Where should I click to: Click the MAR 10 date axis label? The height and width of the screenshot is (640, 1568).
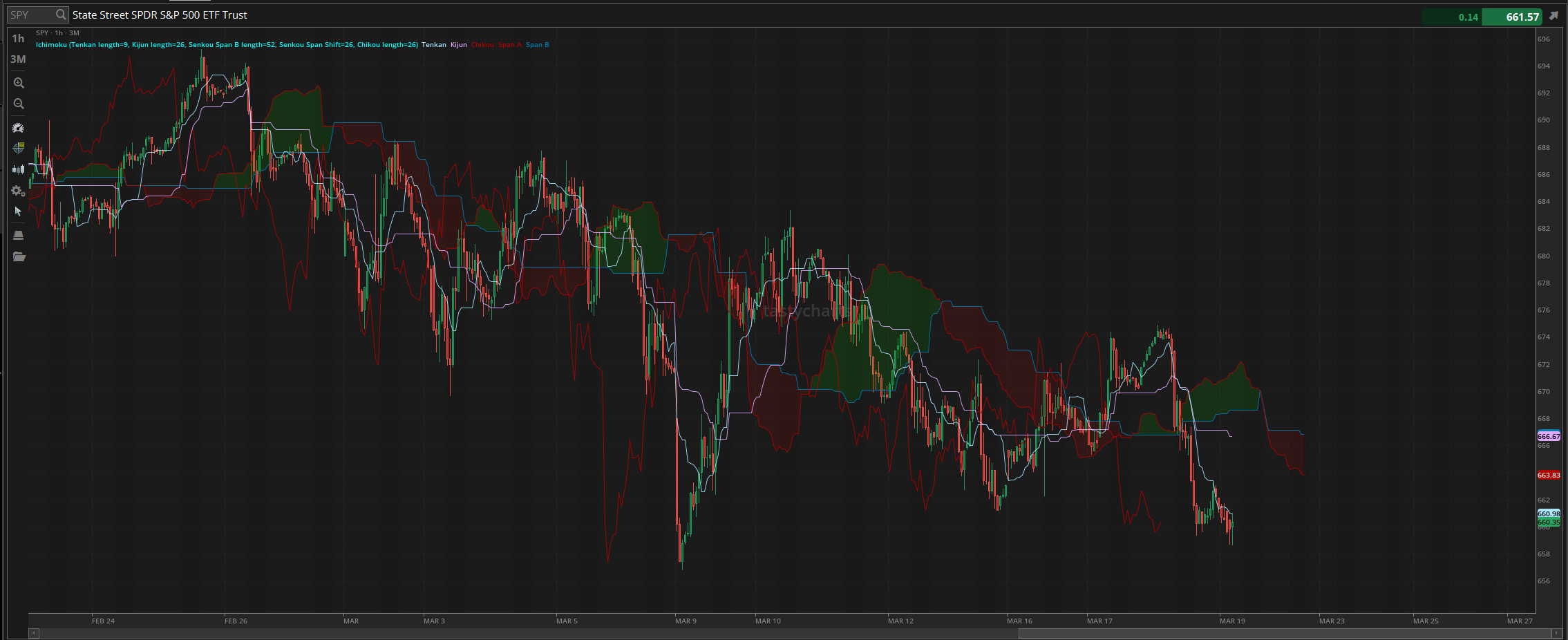pyautogui.click(x=768, y=621)
